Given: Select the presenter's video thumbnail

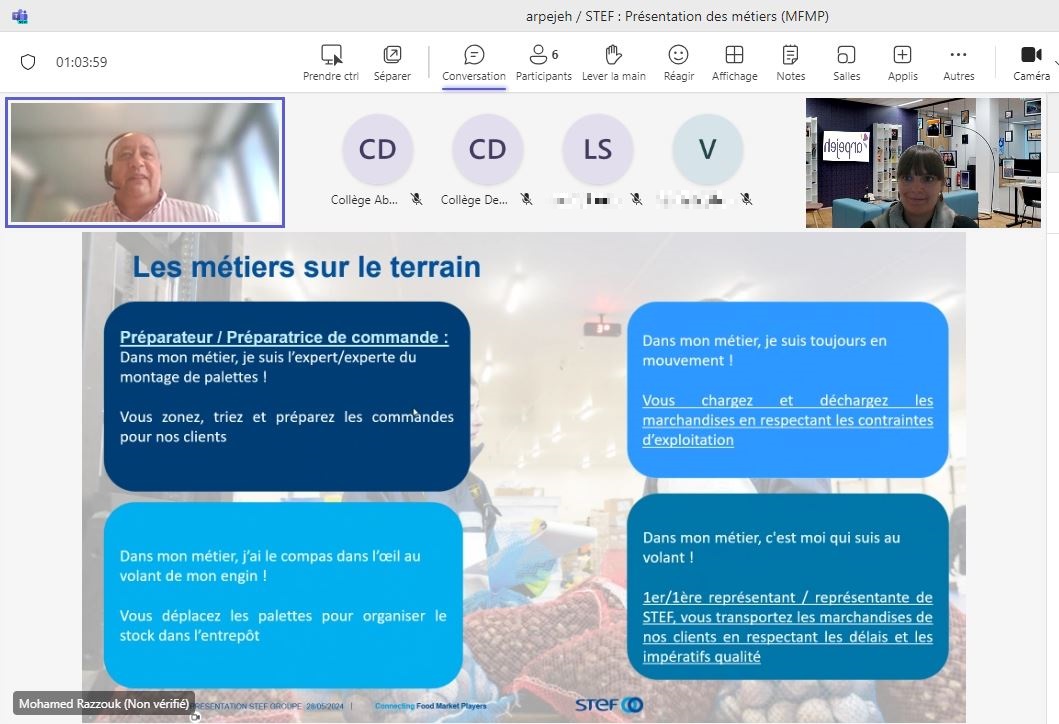Looking at the screenshot, I should (x=145, y=162).
